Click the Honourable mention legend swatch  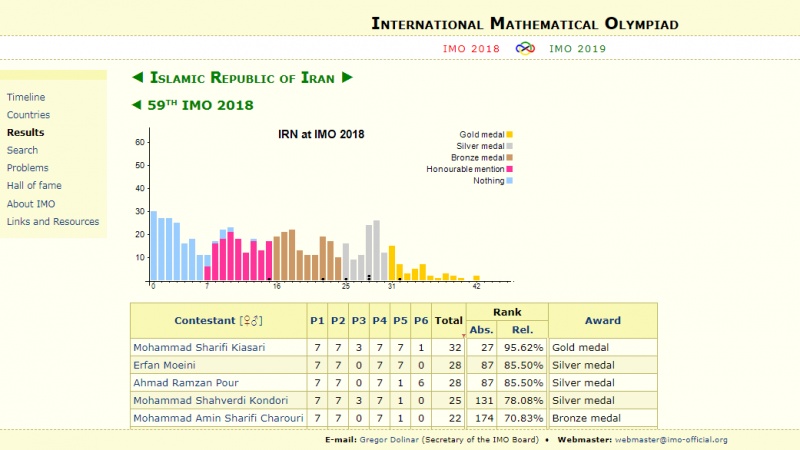point(509,169)
